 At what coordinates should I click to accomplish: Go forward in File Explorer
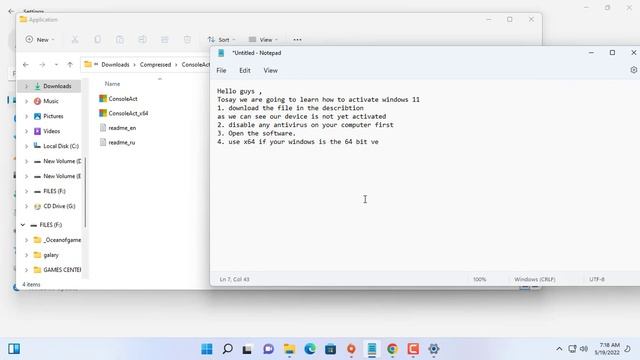[x=42, y=64]
